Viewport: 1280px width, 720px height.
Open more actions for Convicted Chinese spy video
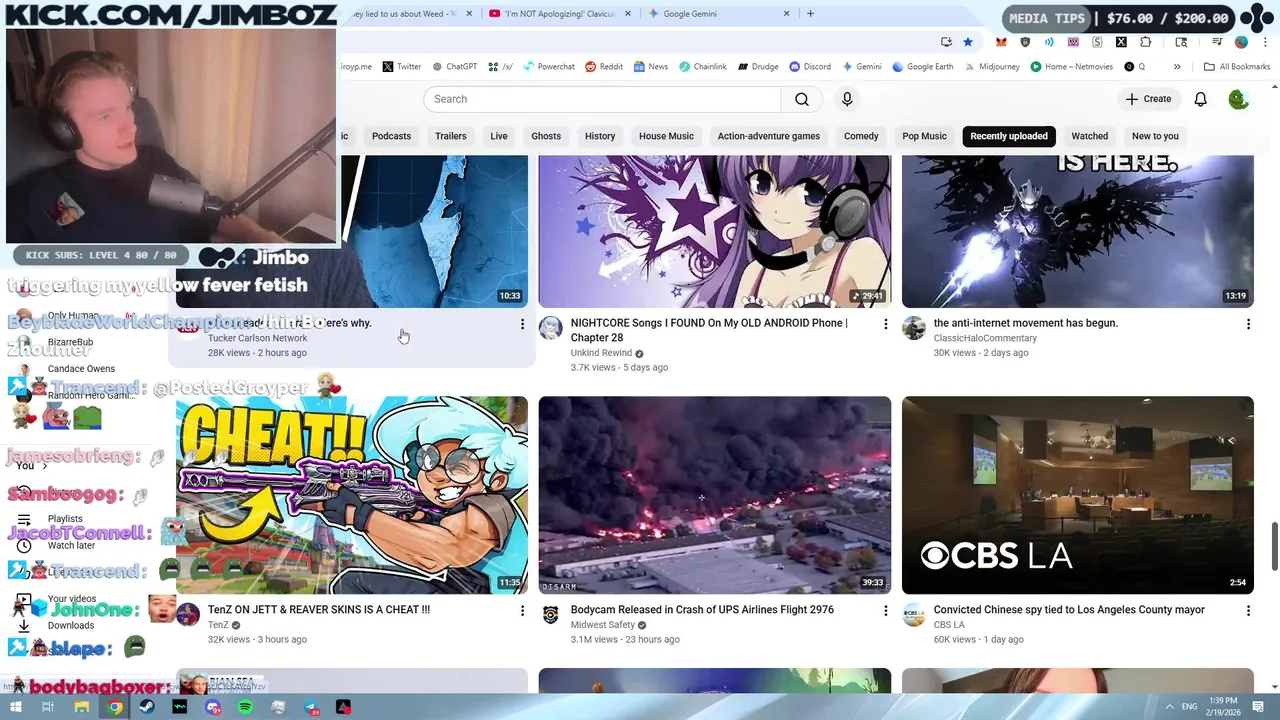coord(1248,610)
